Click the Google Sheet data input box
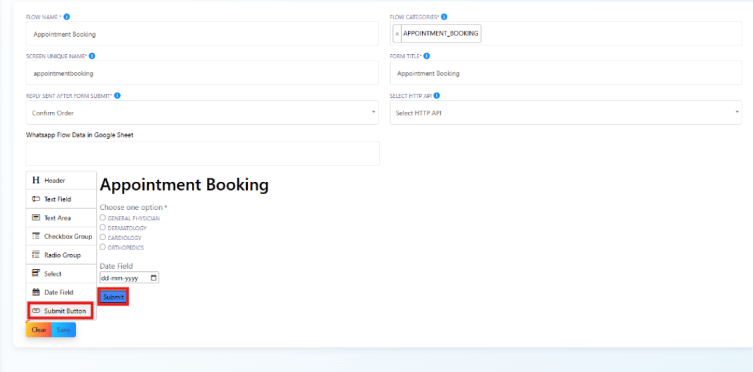The image size is (753, 372). (203, 154)
